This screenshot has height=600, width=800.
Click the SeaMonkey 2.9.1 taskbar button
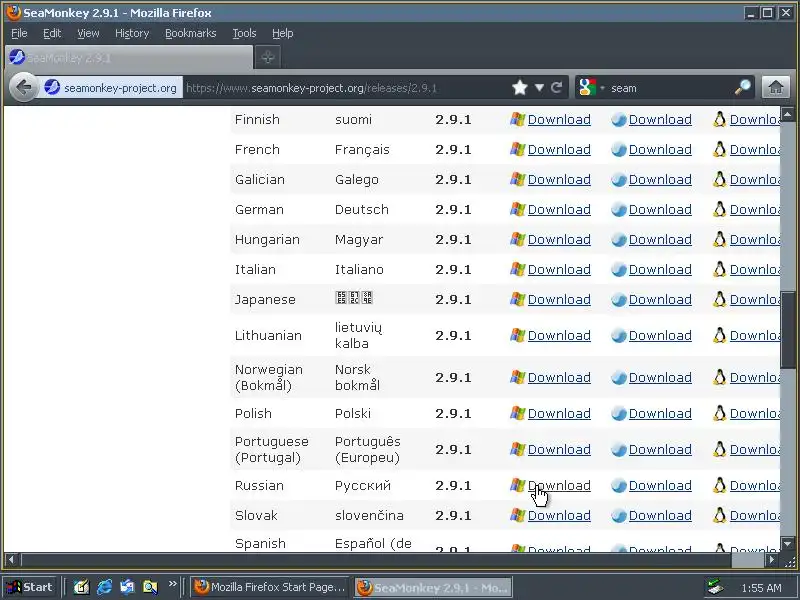pyautogui.click(x=434, y=587)
